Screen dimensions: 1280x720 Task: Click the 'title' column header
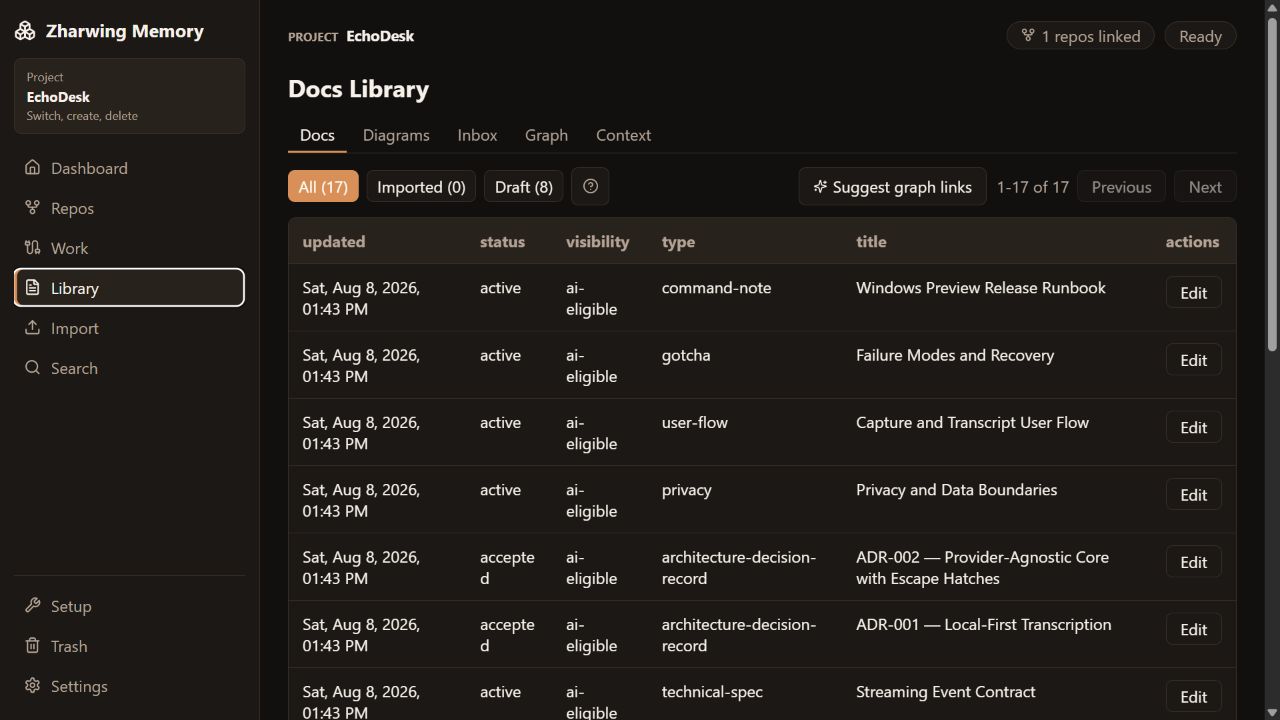point(871,242)
